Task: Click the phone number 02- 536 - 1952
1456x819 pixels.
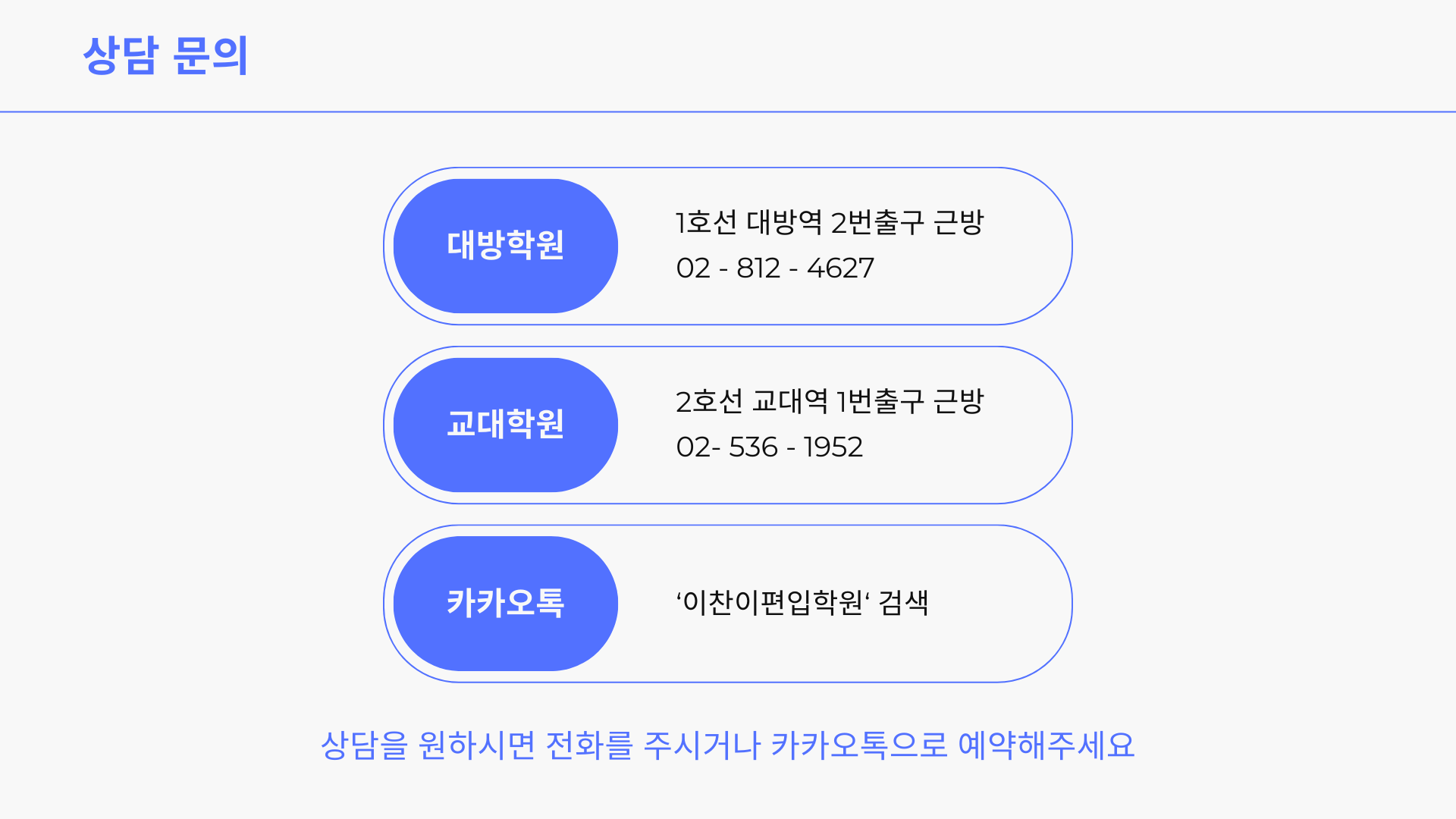Action: click(769, 447)
